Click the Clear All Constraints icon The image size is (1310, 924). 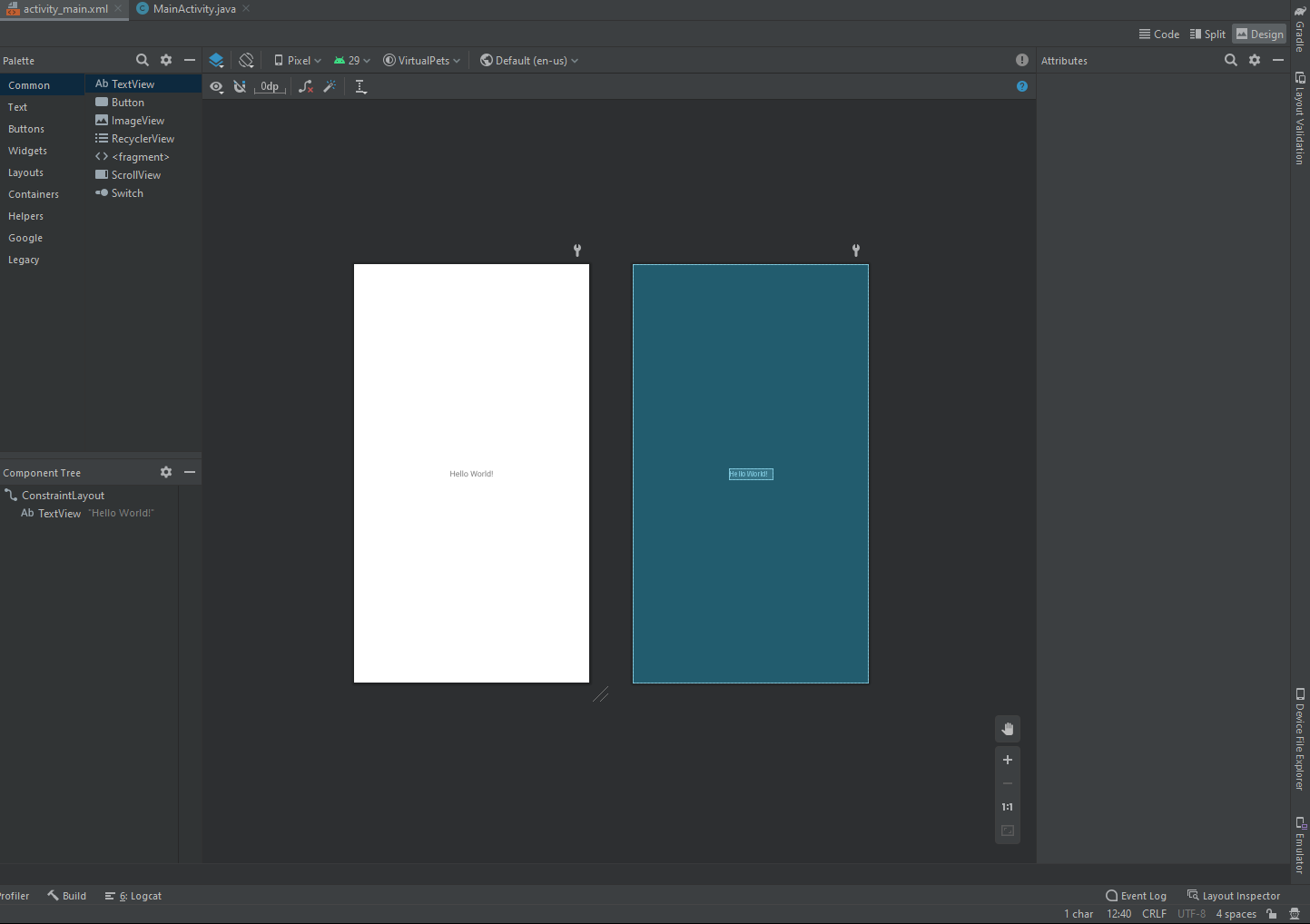pyautogui.click(x=306, y=87)
